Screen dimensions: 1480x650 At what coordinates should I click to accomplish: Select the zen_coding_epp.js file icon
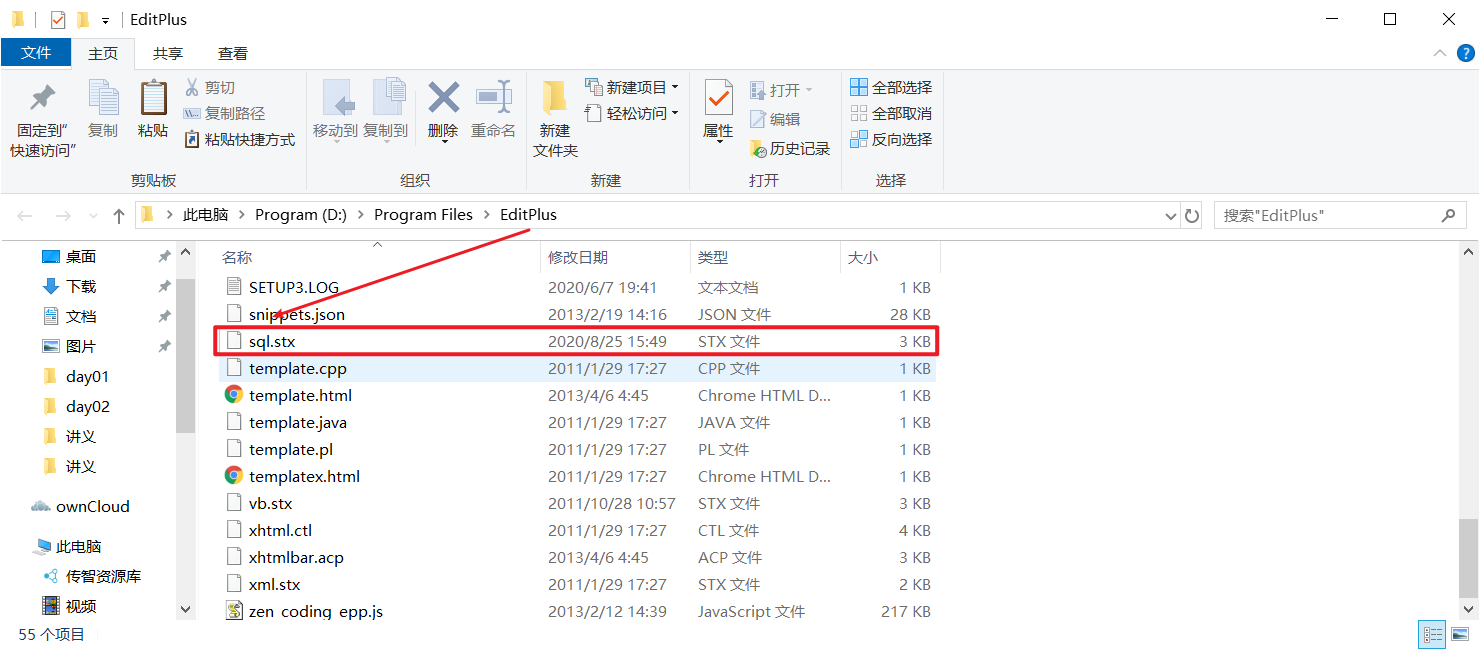coord(234,611)
